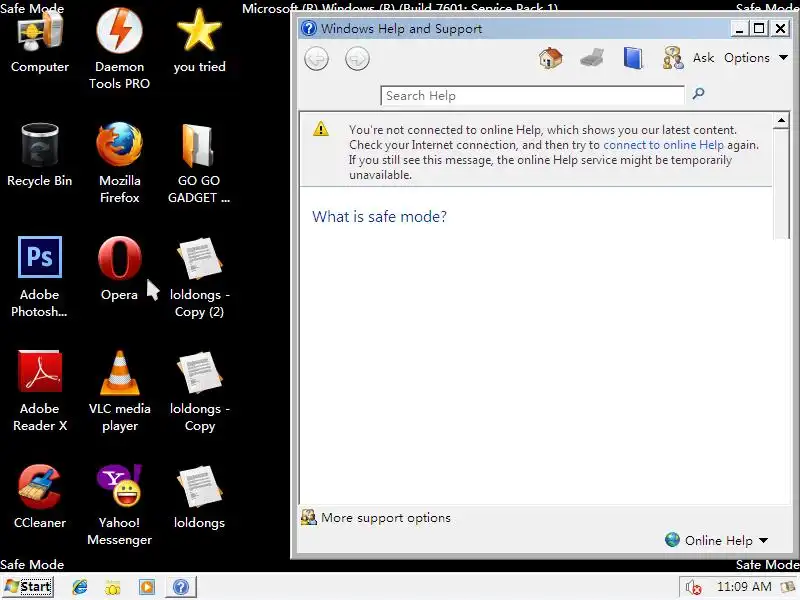Click the magnifier Search Help button
The width and height of the screenshot is (800, 600).
point(698,93)
